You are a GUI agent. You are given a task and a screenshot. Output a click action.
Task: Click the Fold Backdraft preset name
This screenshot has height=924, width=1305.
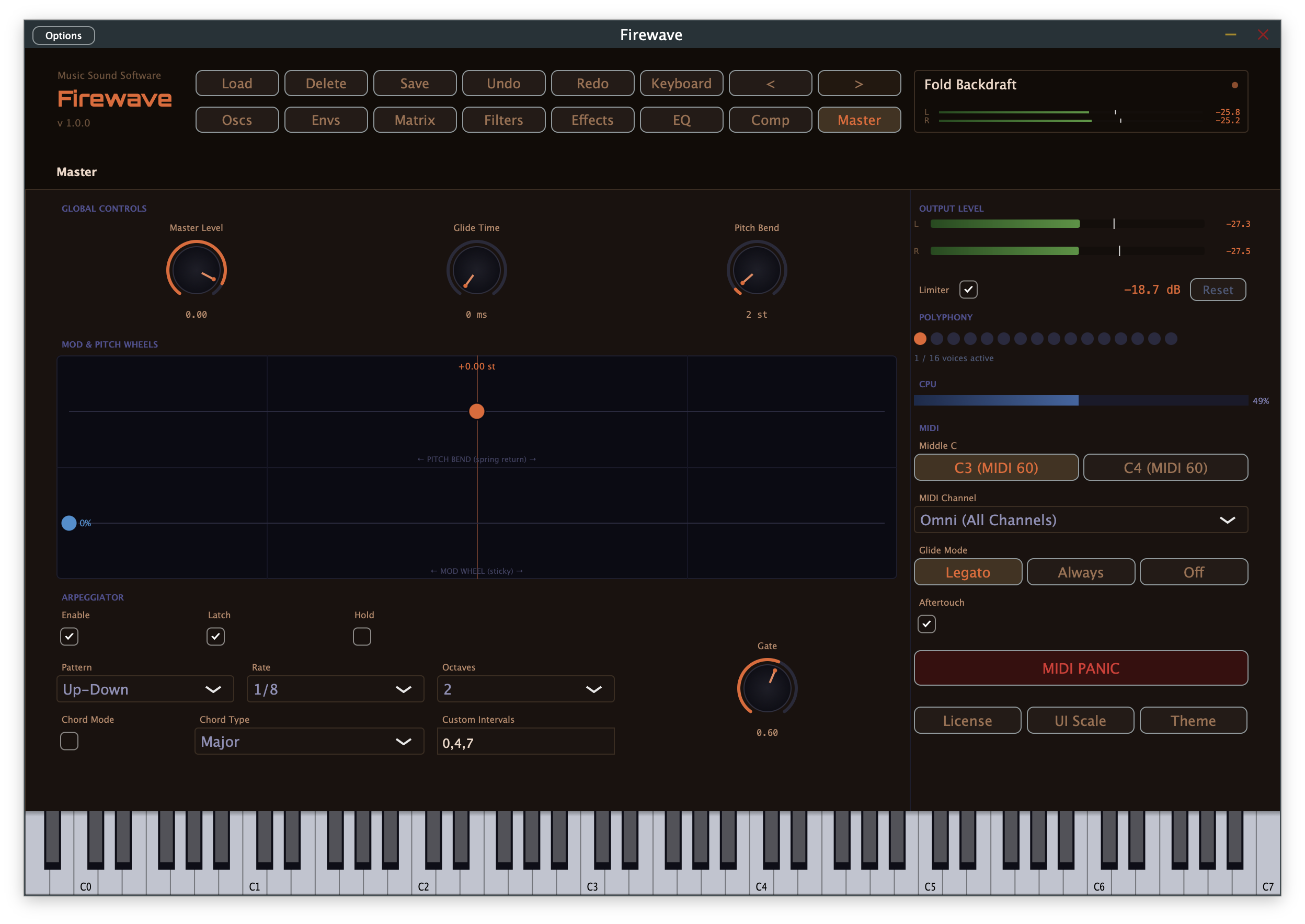coord(970,85)
